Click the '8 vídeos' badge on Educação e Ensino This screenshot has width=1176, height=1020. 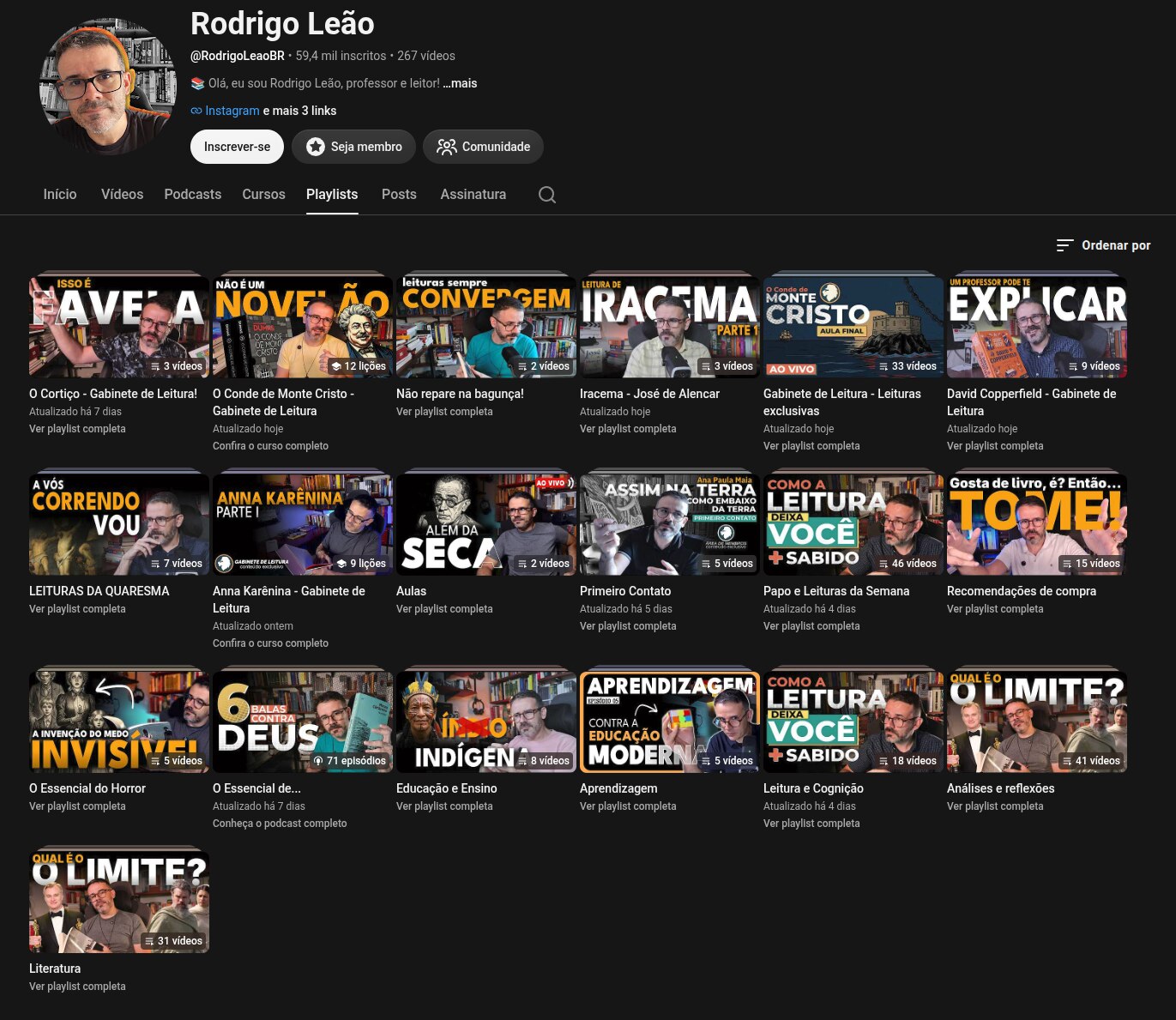point(543,761)
